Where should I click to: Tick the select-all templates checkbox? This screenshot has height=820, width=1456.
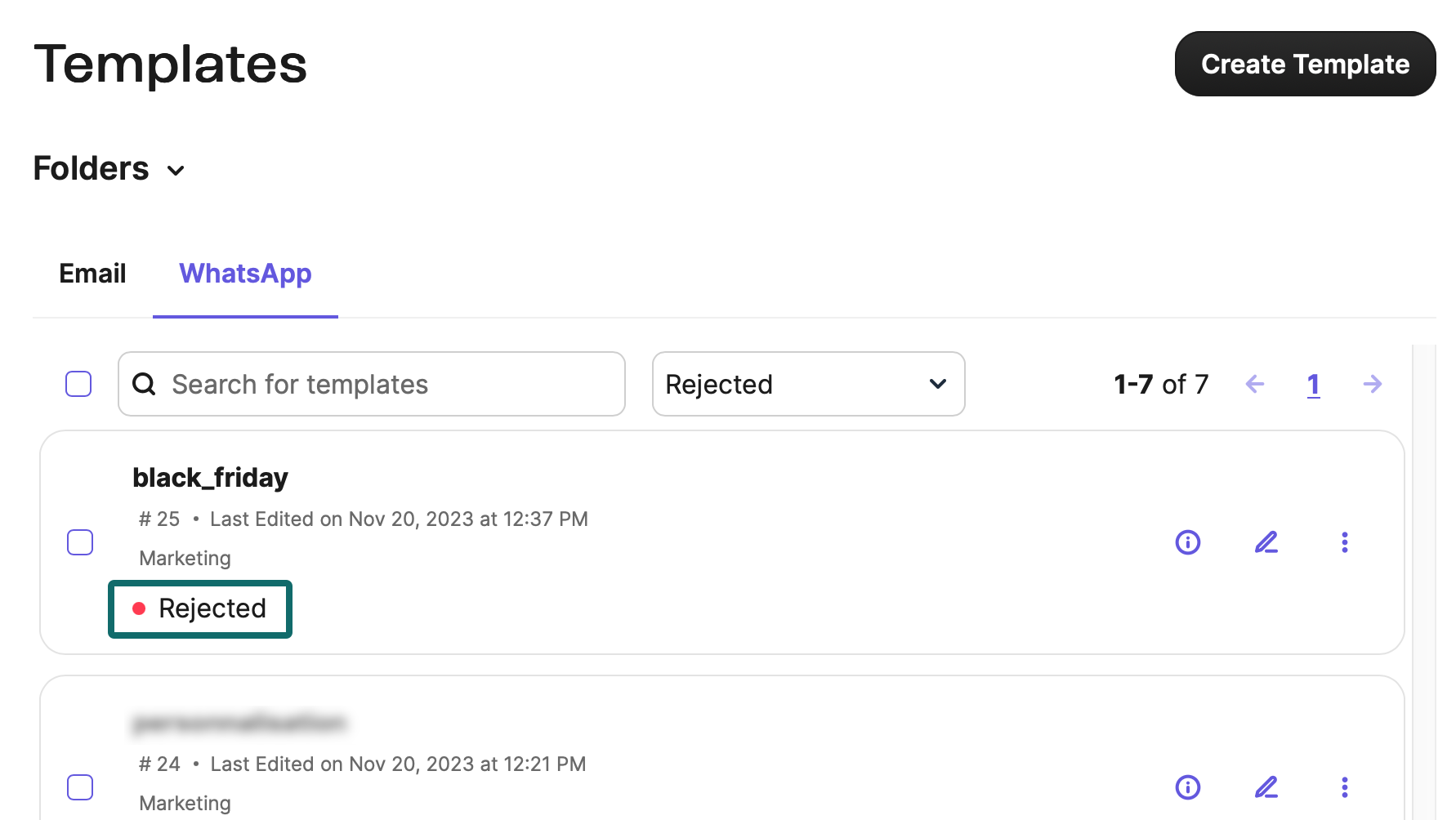coord(78,384)
